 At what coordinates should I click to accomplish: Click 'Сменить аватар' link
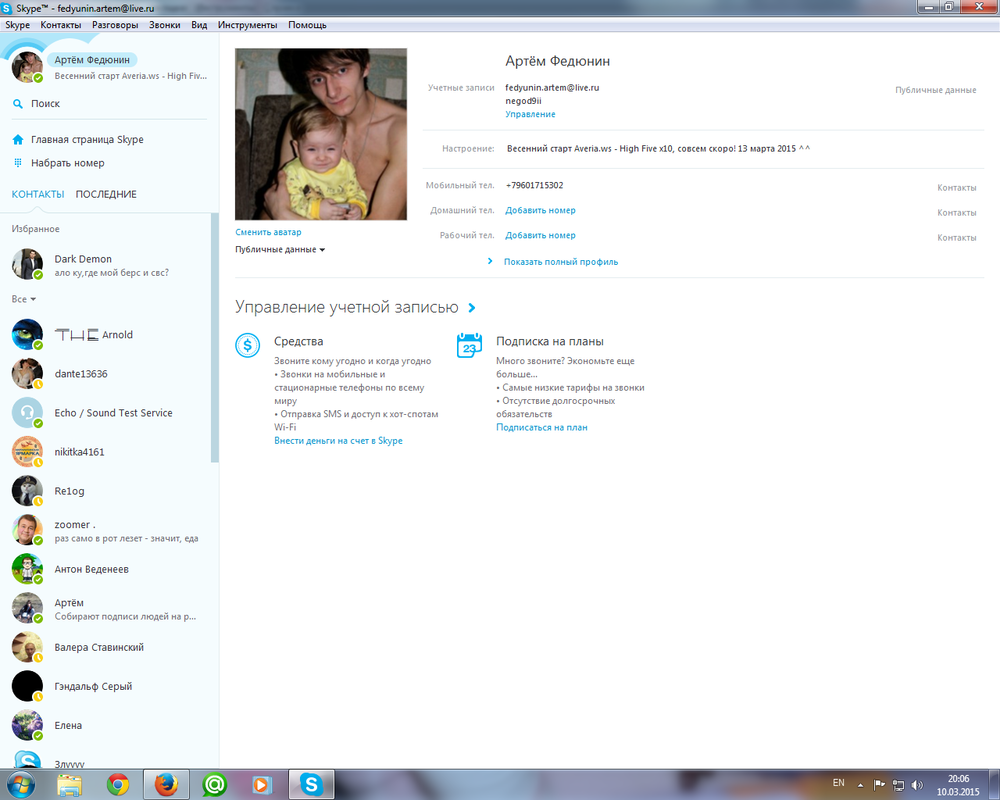[x=268, y=232]
